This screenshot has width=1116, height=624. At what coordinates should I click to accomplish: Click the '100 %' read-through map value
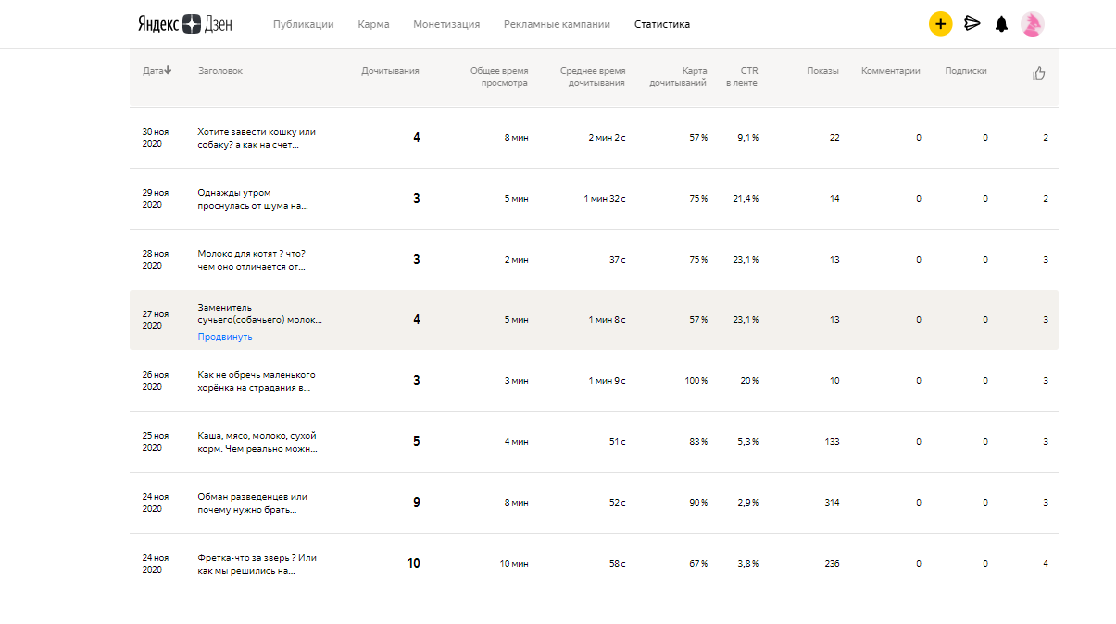point(696,381)
